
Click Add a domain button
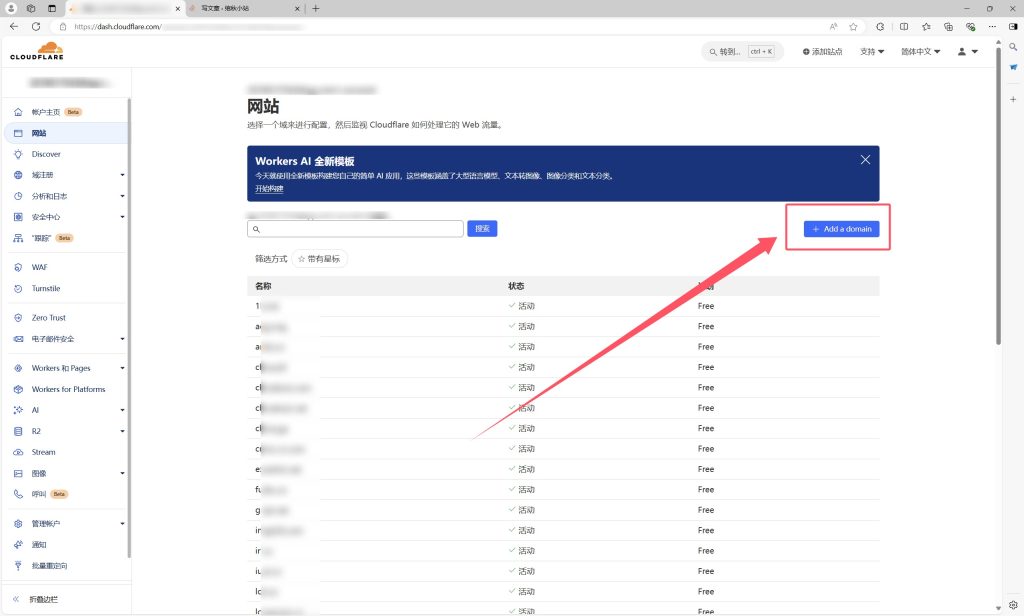click(841, 229)
